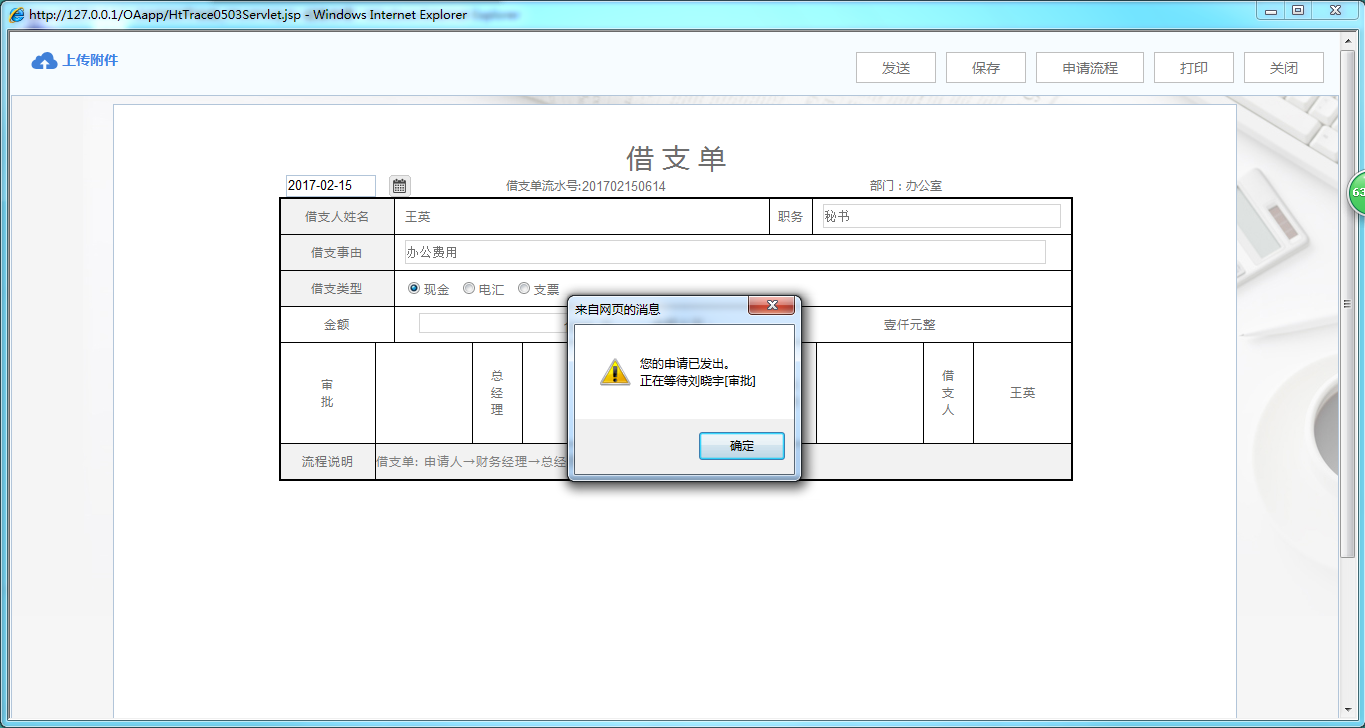Select the 支票 payment option

coord(523,288)
